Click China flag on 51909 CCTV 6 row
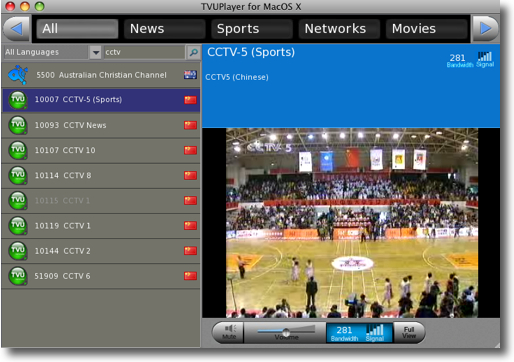This screenshot has width=514, height=362. (190, 276)
